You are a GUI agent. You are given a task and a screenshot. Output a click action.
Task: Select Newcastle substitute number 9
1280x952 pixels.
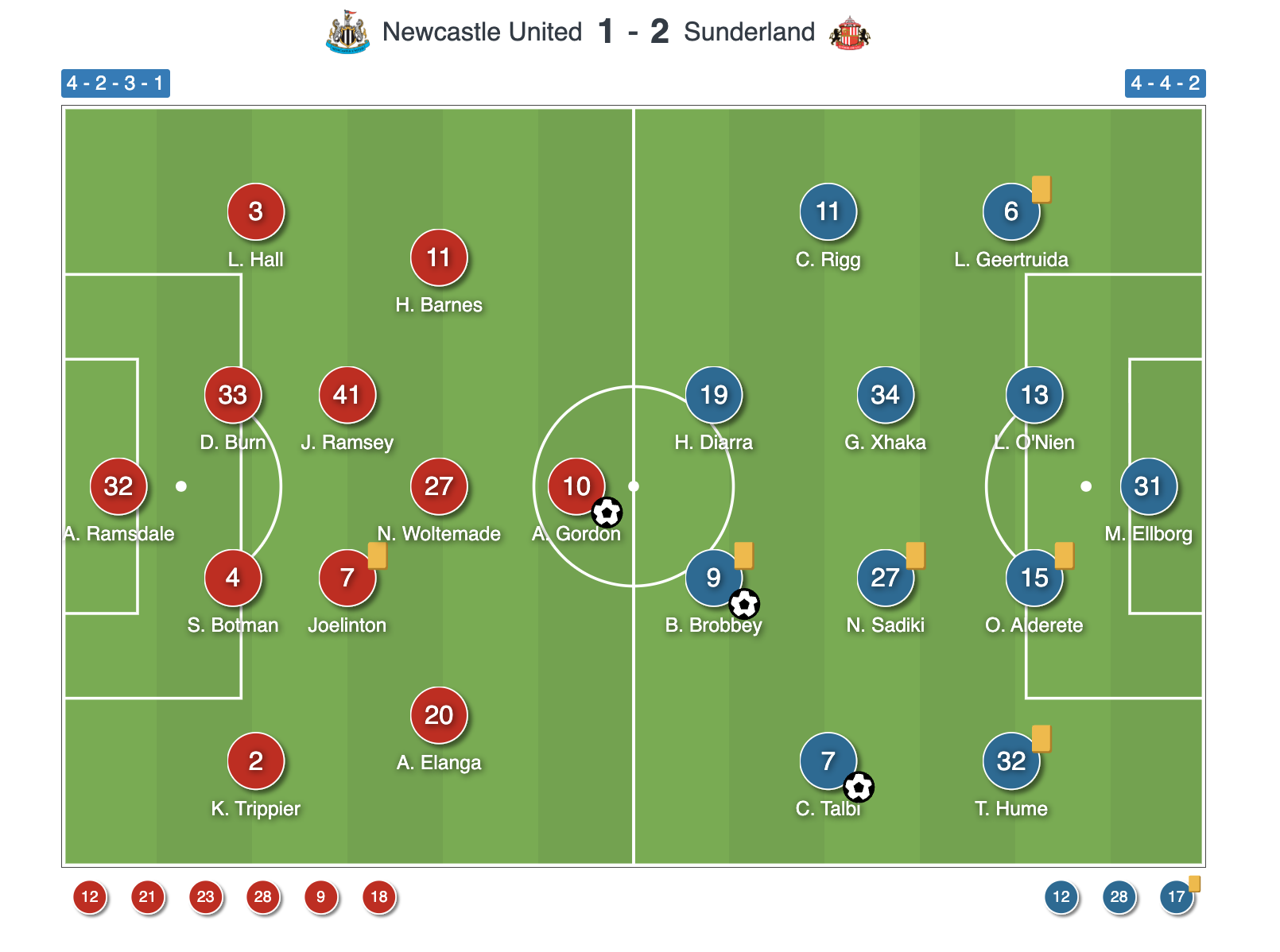pos(321,897)
